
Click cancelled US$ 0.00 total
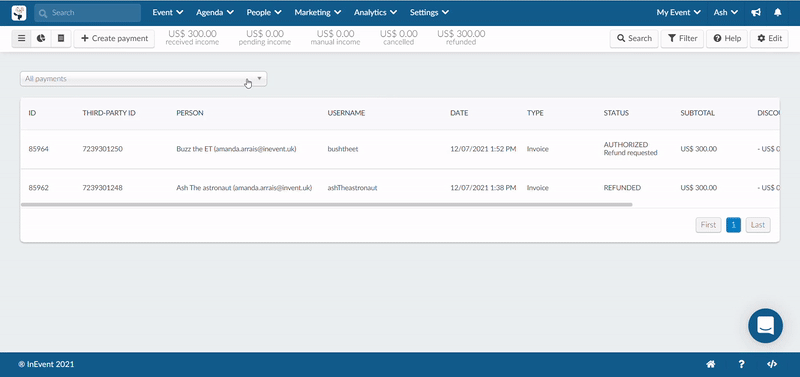pyautogui.click(x=398, y=38)
